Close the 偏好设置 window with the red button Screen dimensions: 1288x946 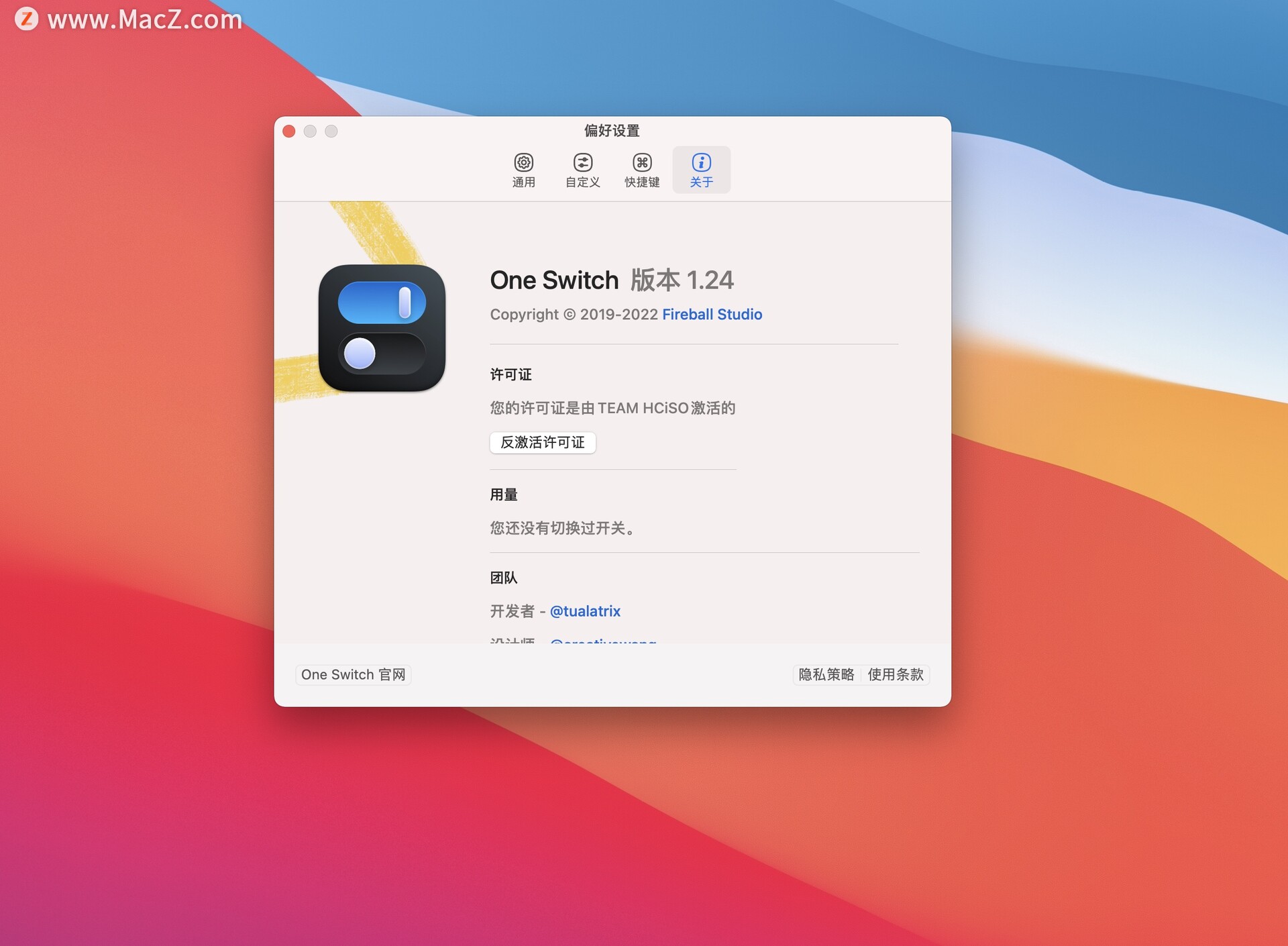[289, 132]
